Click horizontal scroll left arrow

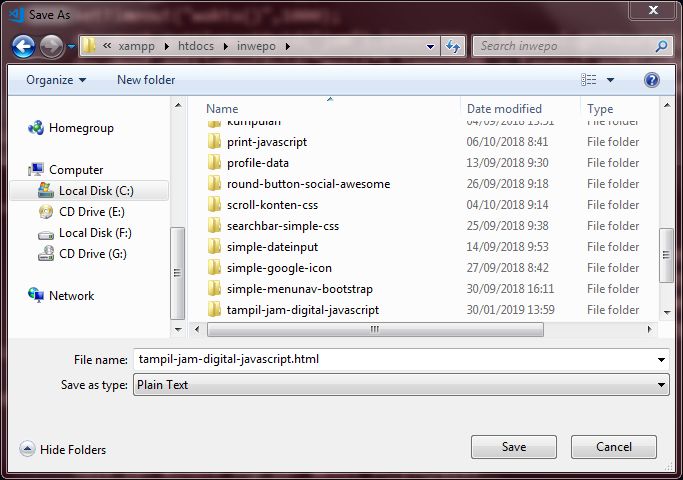197,329
